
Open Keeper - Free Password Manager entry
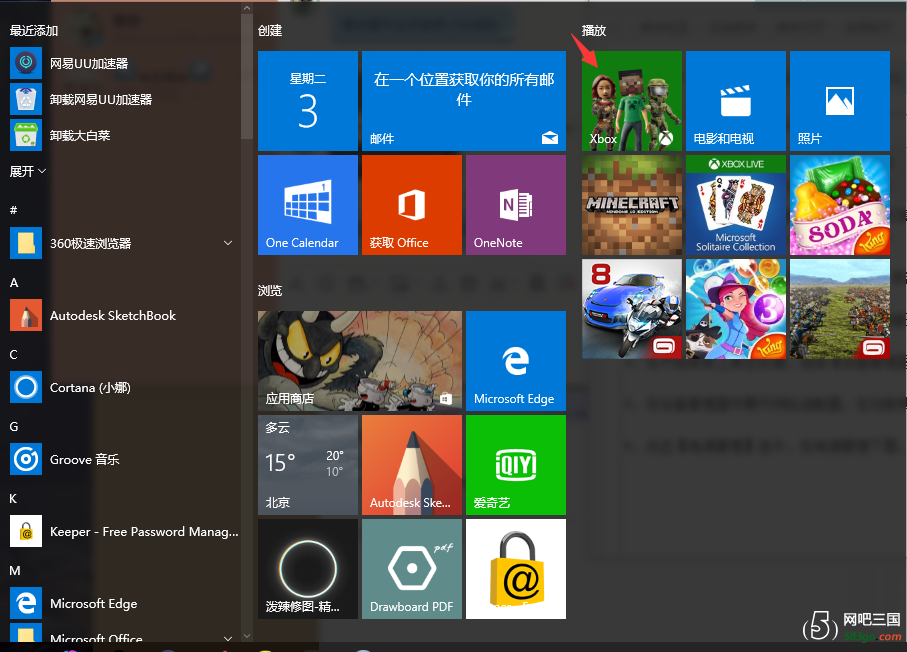point(120,531)
